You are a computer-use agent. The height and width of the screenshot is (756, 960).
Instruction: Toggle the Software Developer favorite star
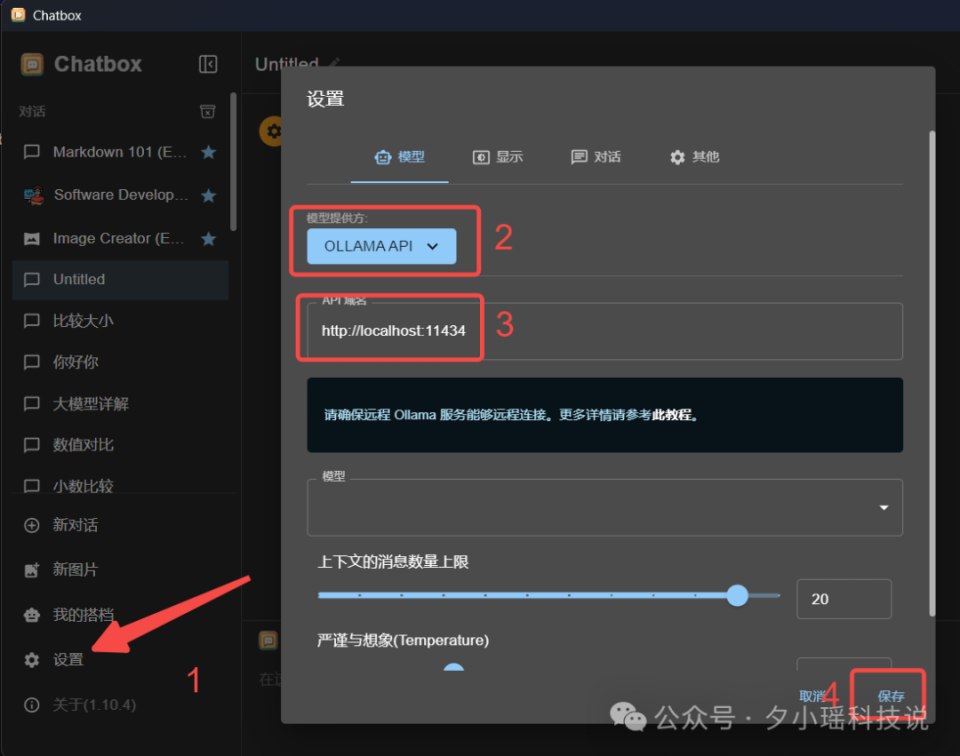[x=207, y=194]
